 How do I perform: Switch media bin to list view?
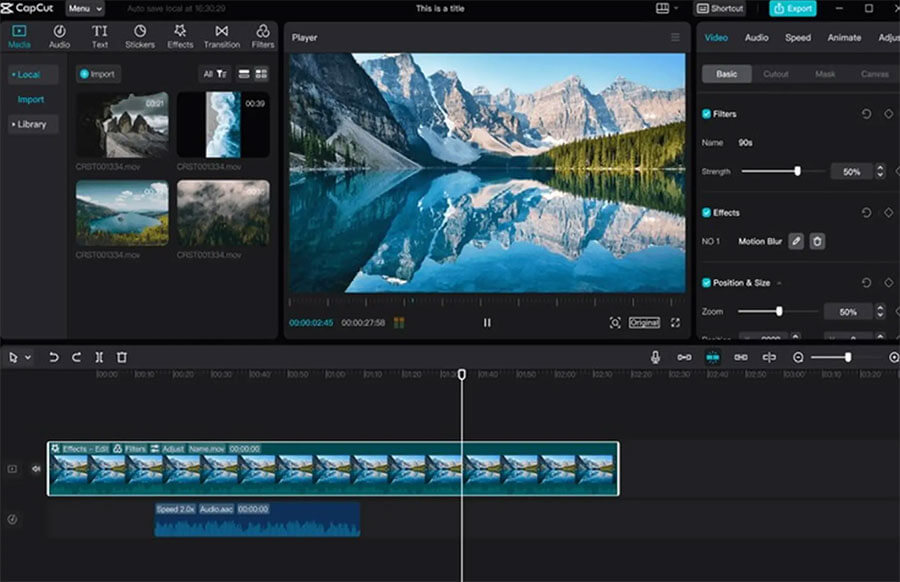[244, 74]
